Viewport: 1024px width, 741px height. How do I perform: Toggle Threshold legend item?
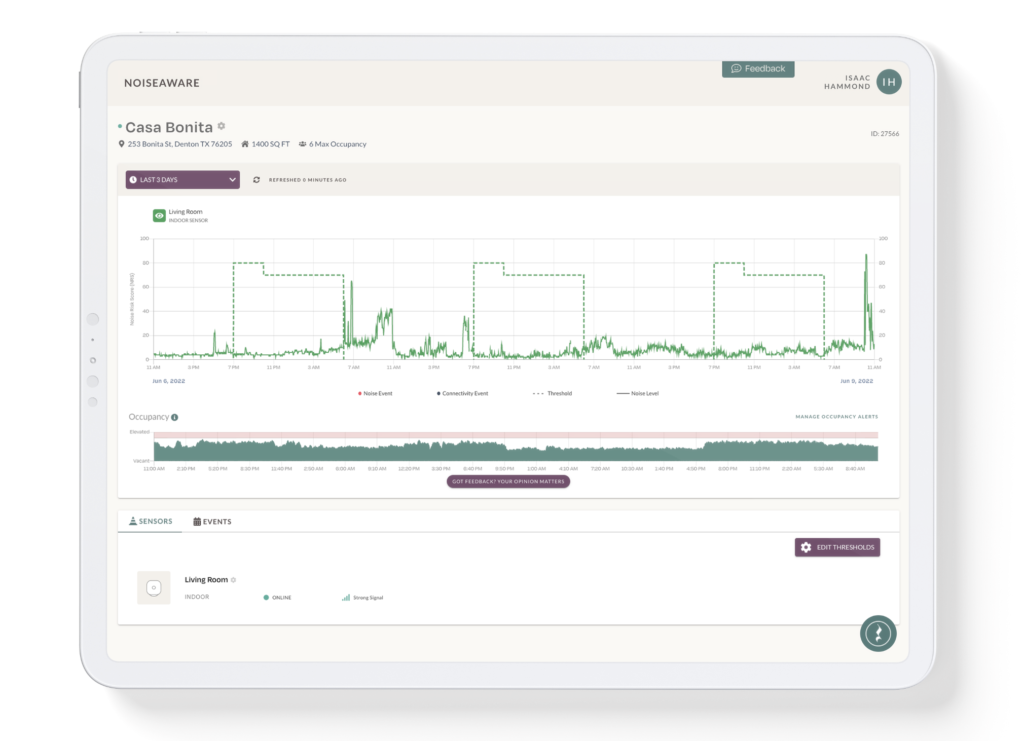552,394
